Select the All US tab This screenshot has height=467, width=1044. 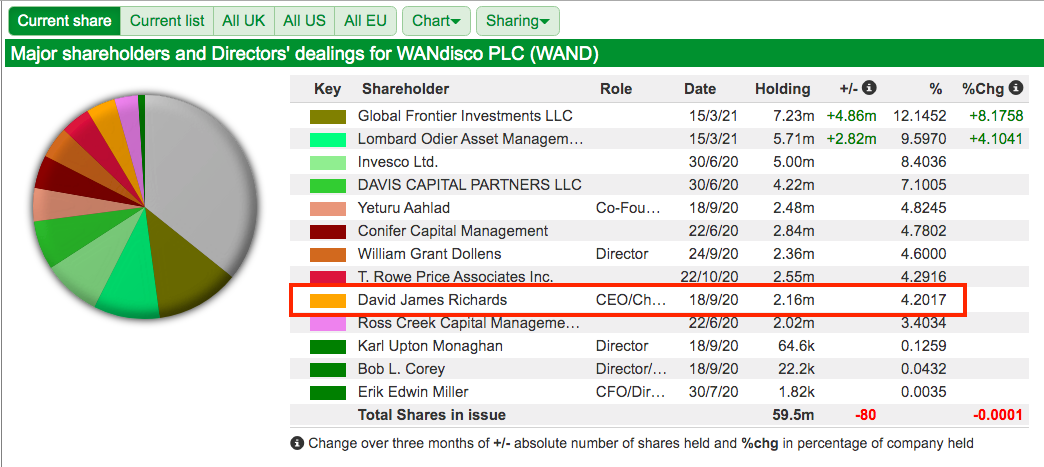304,21
